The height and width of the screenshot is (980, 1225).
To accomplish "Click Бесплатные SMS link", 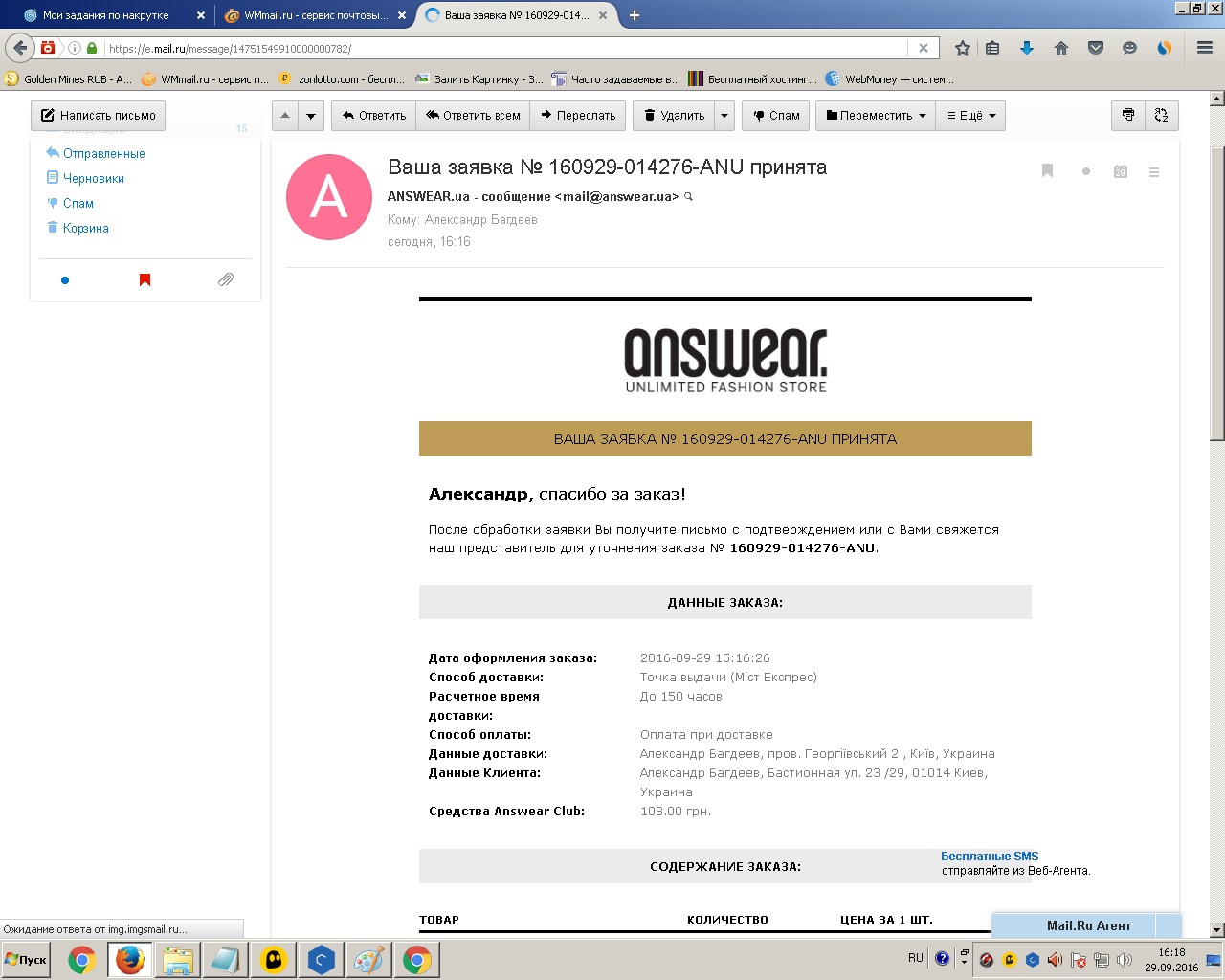I will (990, 857).
